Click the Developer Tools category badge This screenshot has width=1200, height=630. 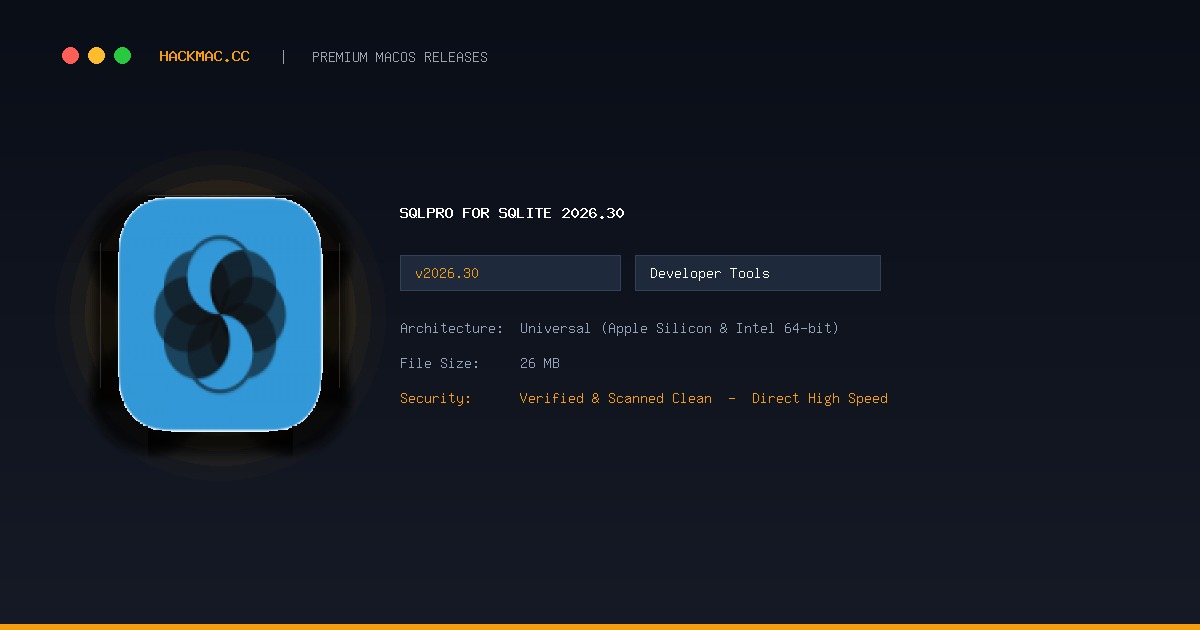[757, 273]
